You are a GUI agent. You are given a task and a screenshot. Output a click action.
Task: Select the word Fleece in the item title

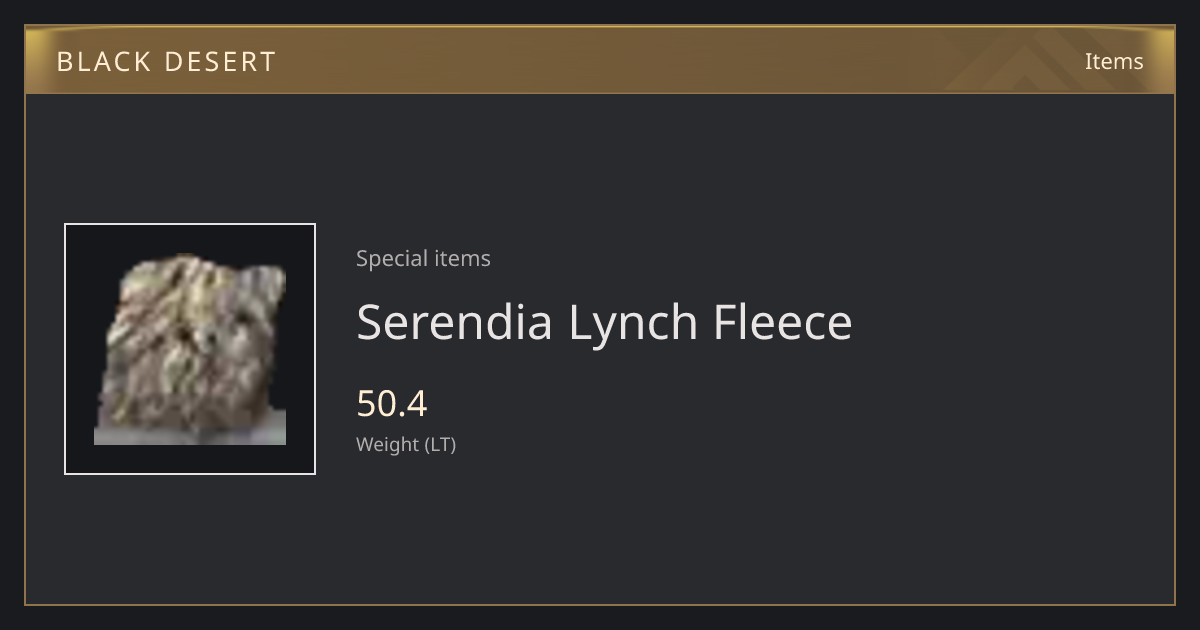783,322
